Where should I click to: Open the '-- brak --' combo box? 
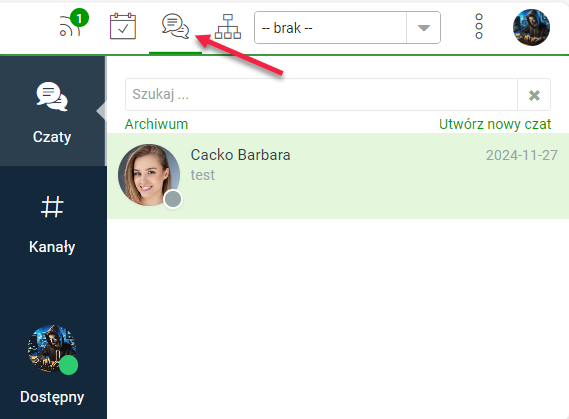(x=347, y=28)
